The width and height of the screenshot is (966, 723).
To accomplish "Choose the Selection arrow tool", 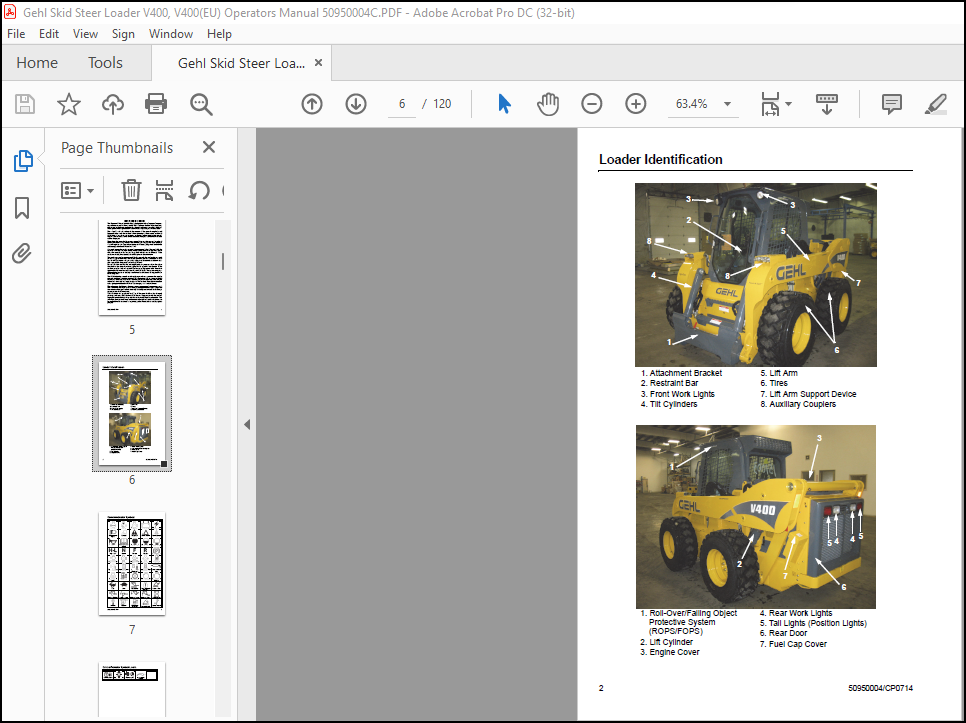I will (504, 104).
